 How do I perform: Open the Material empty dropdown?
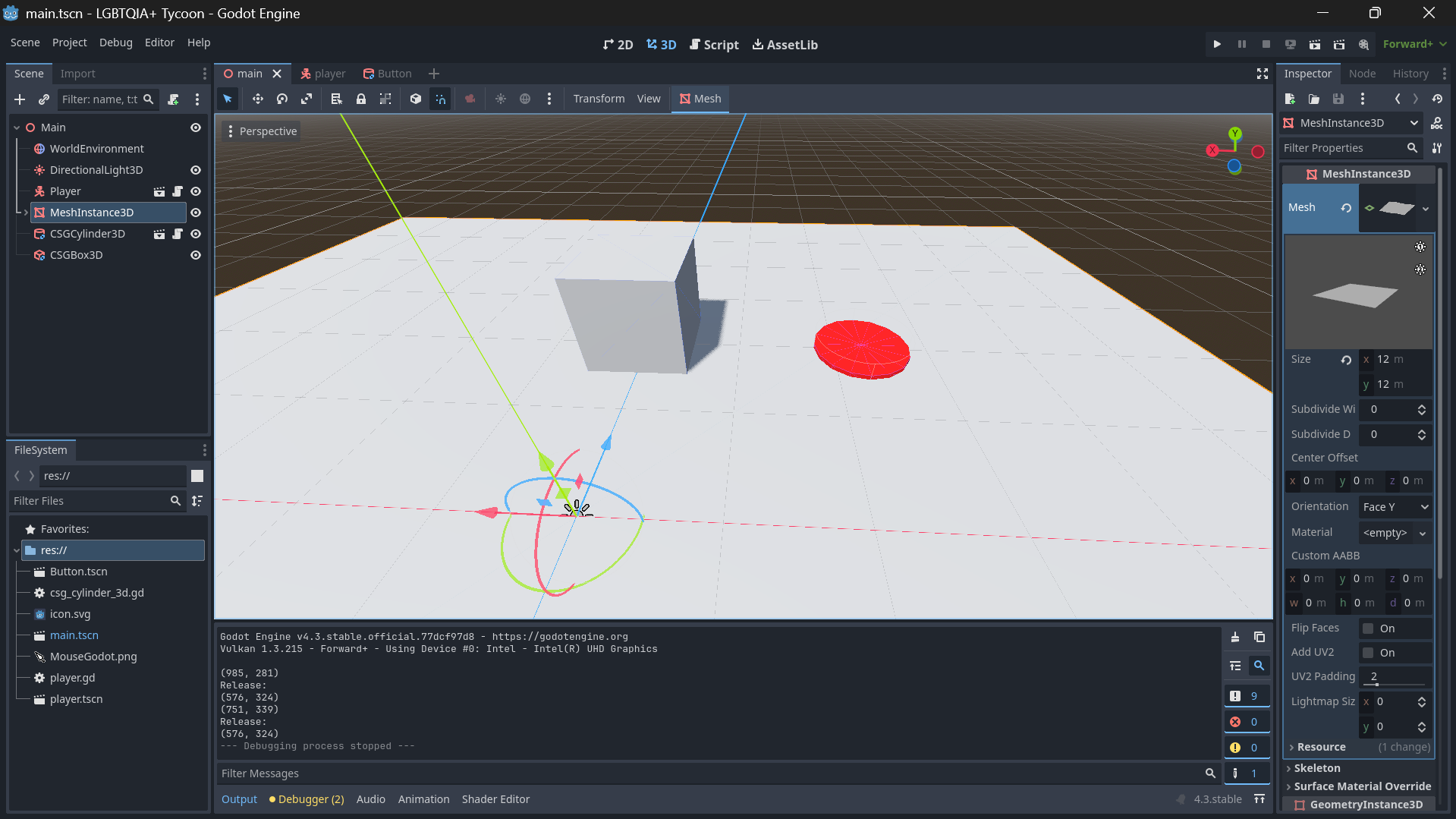click(x=1395, y=533)
